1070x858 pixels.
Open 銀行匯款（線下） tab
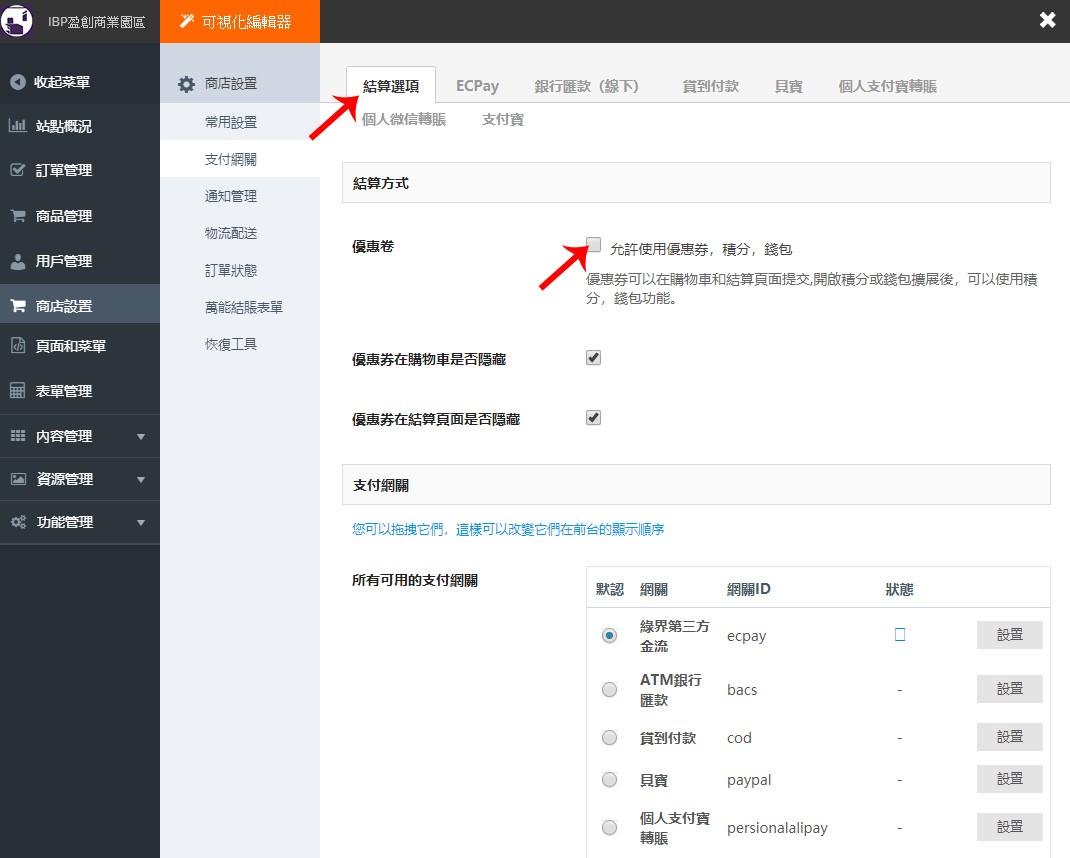pyautogui.click(x=586, y=85)
